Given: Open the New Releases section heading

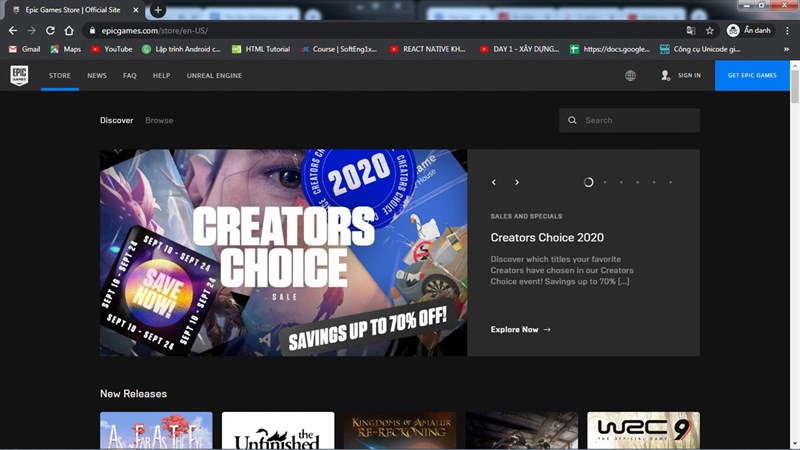Looking at the screenshot, I should coord(133,394).
